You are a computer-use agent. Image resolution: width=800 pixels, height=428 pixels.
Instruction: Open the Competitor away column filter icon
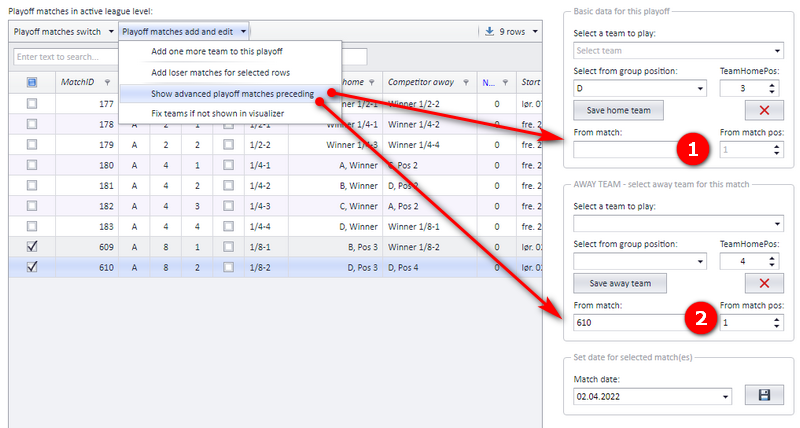[466, 82]
